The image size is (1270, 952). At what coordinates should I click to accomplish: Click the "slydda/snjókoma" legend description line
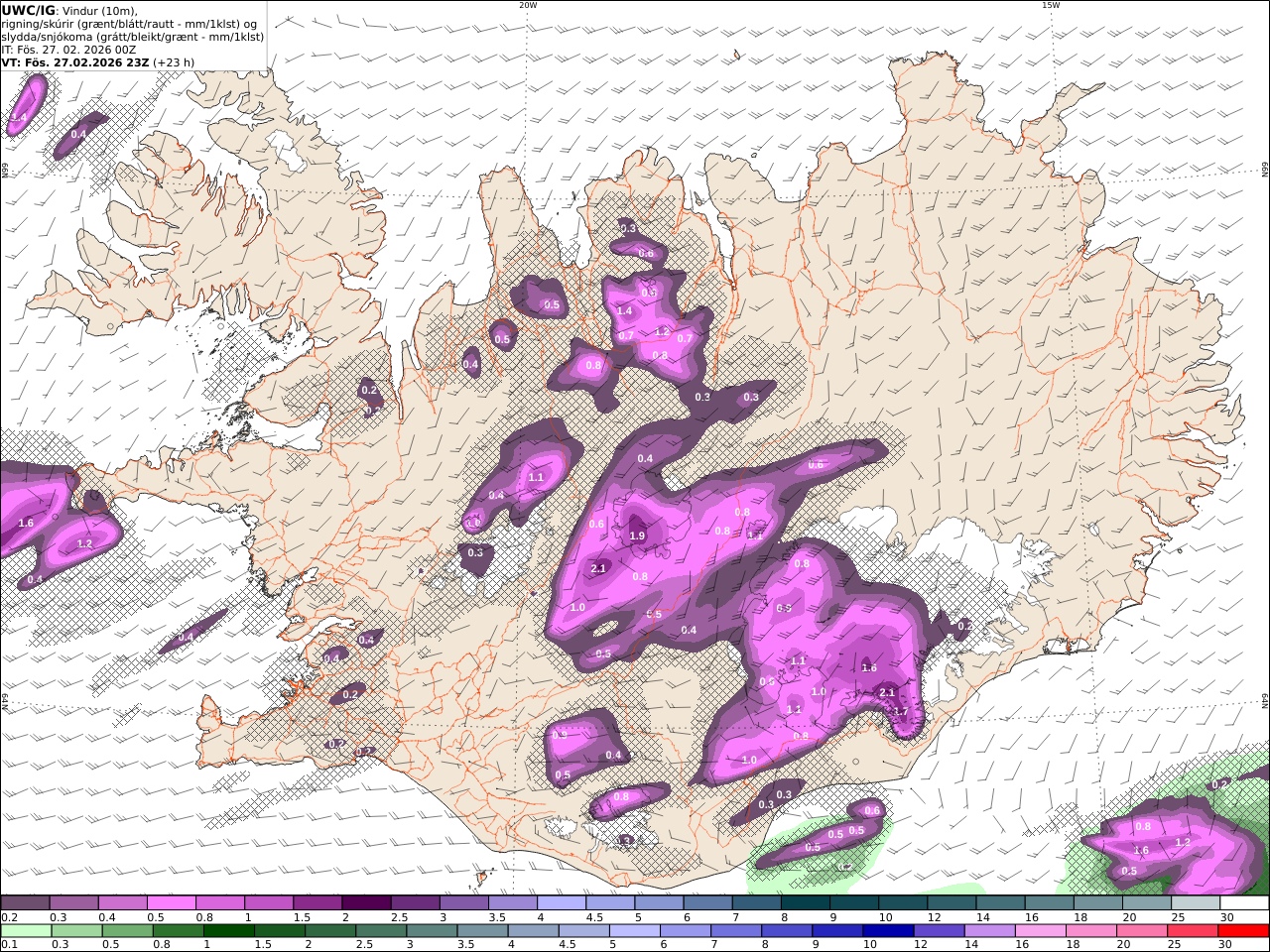[133, 37]
